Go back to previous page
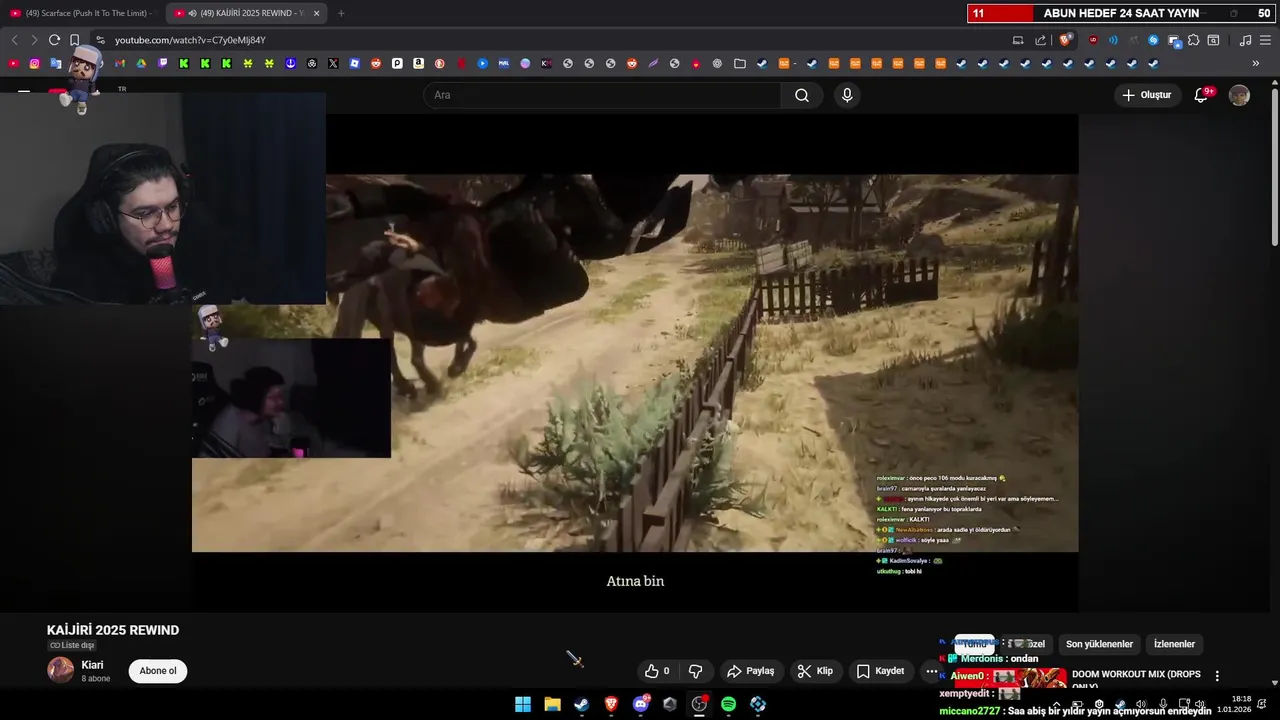The height and width of the screenshot is (720, 1280). click(14, 40)
